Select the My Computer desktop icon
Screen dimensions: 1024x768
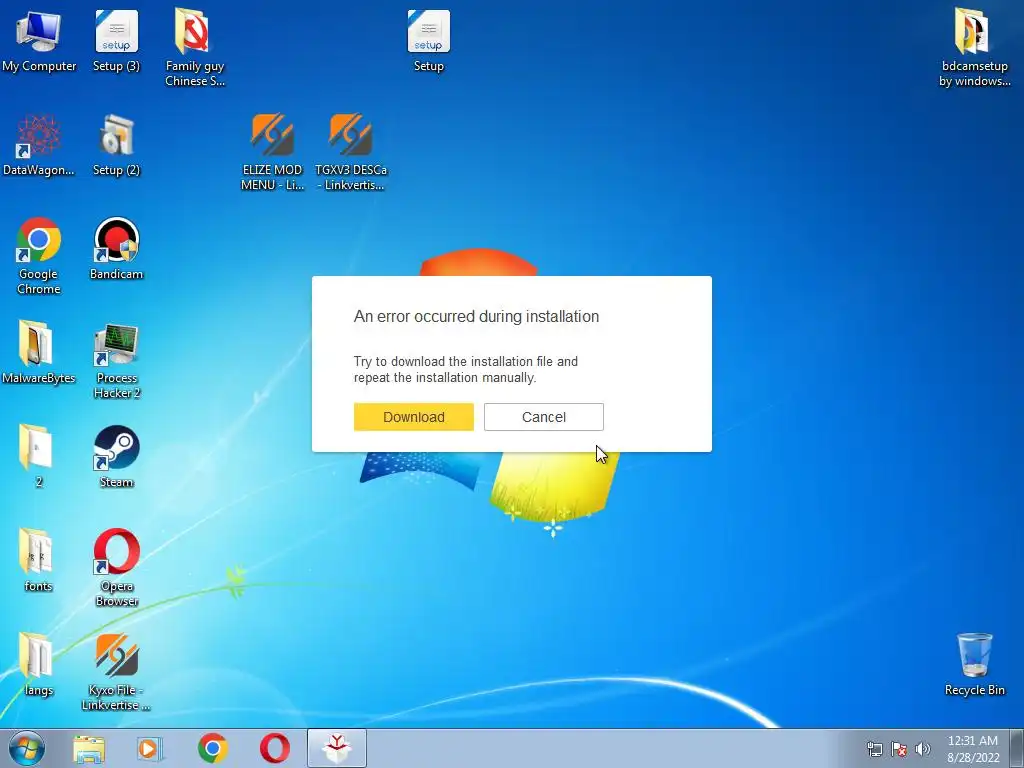coord(39,40)
